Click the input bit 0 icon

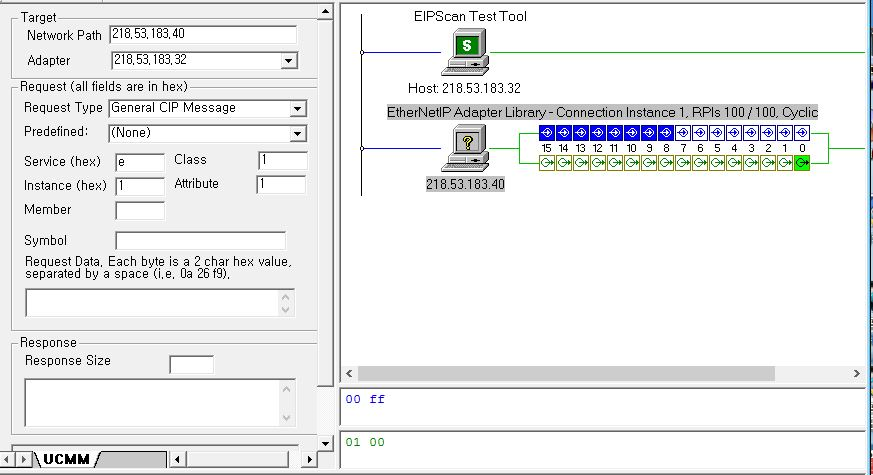click(x=802, y=133)
